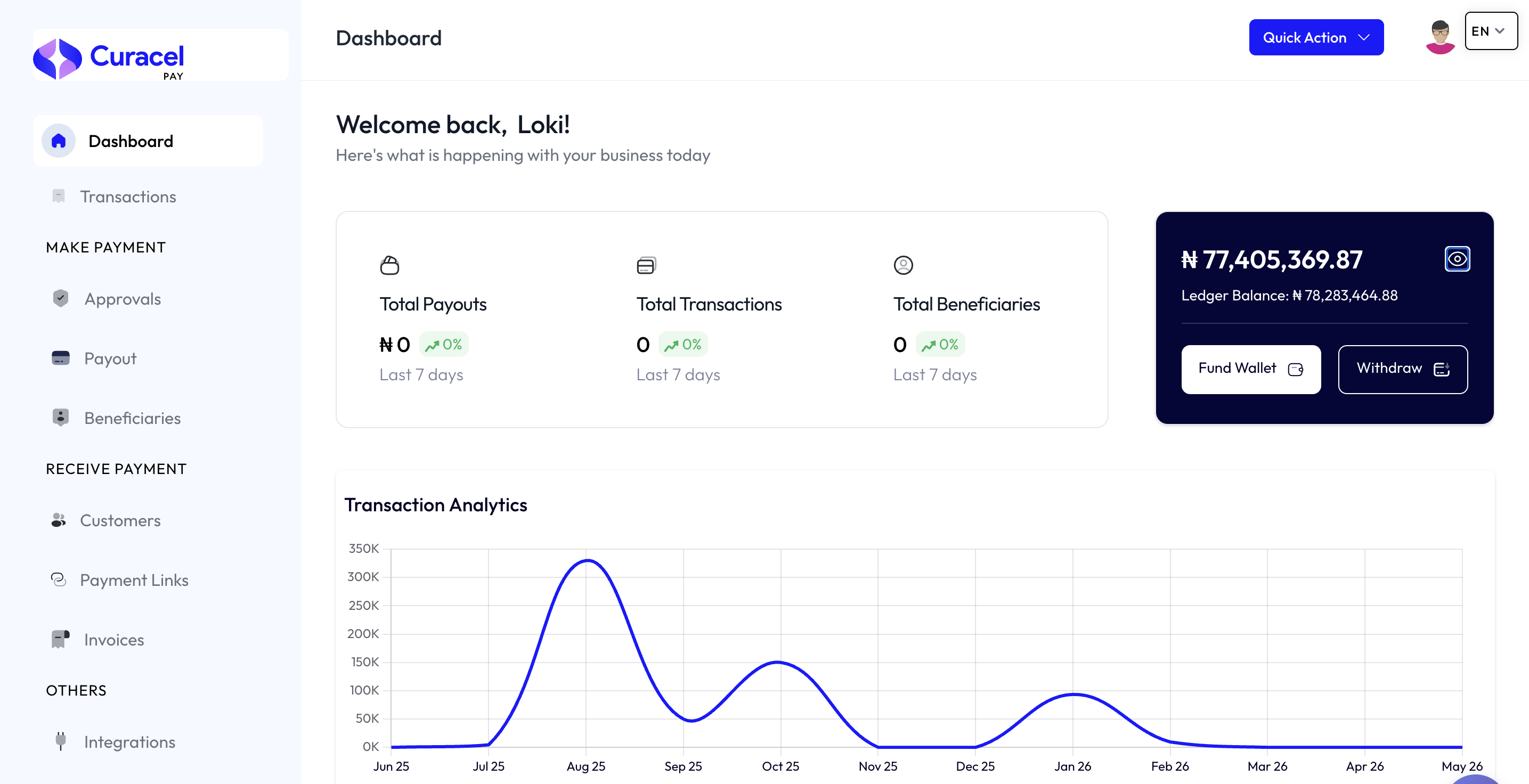Select Payout in the sidebar
The width and height of the screenshot is (1529, 784).
[x=110, y=358]
